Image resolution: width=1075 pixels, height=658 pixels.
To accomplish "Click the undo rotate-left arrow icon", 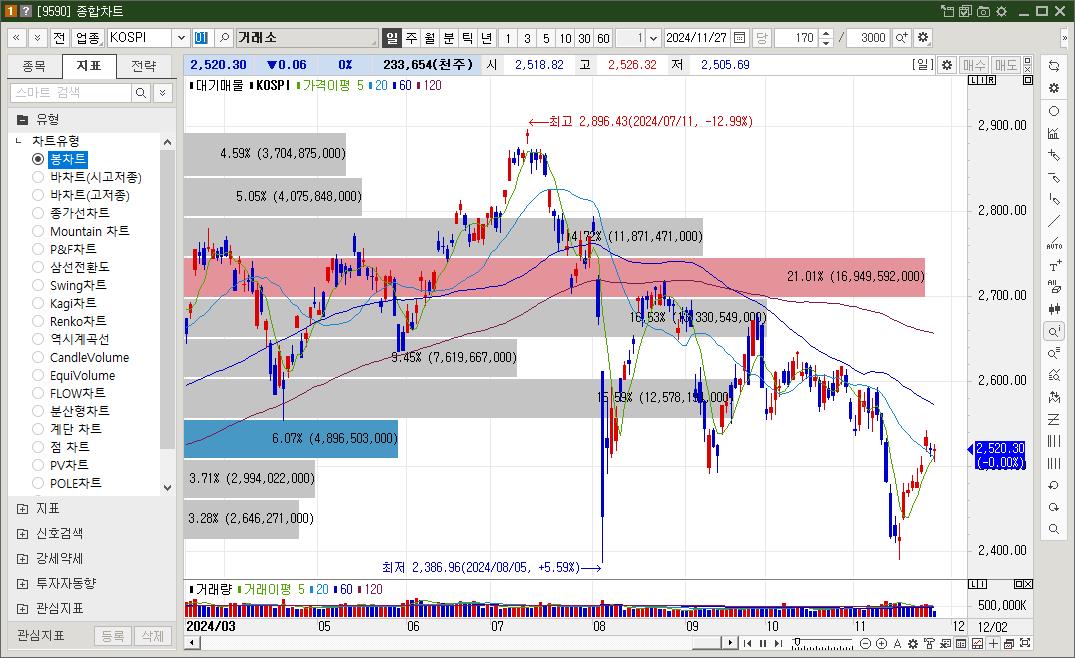I will coord(1054,485).
